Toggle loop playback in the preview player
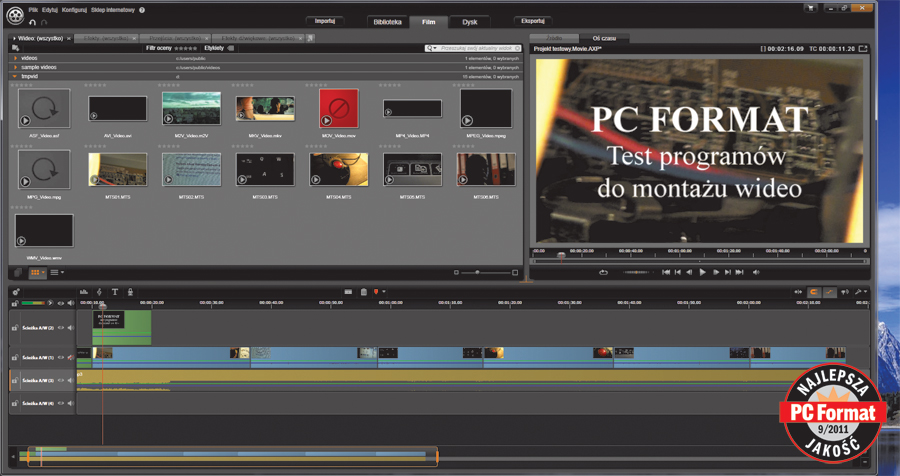The height and width of the screenshot is (476, 900). coord(604,272)
